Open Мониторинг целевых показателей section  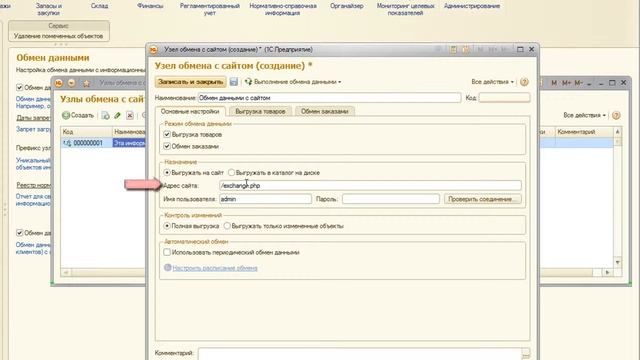pyautogui.click(x=406, y=9)
